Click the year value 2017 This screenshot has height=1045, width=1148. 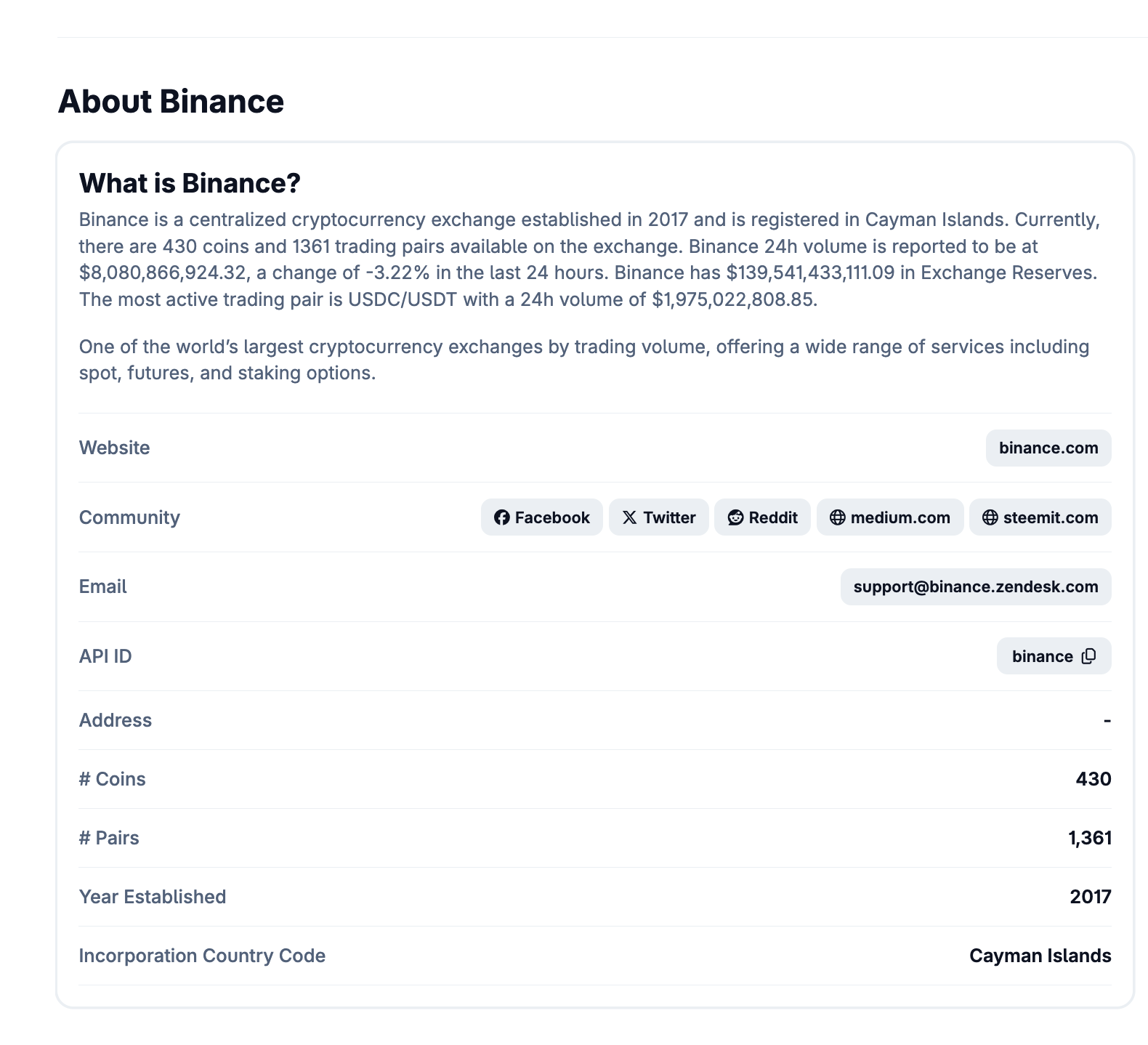[x=1091, y=897]
